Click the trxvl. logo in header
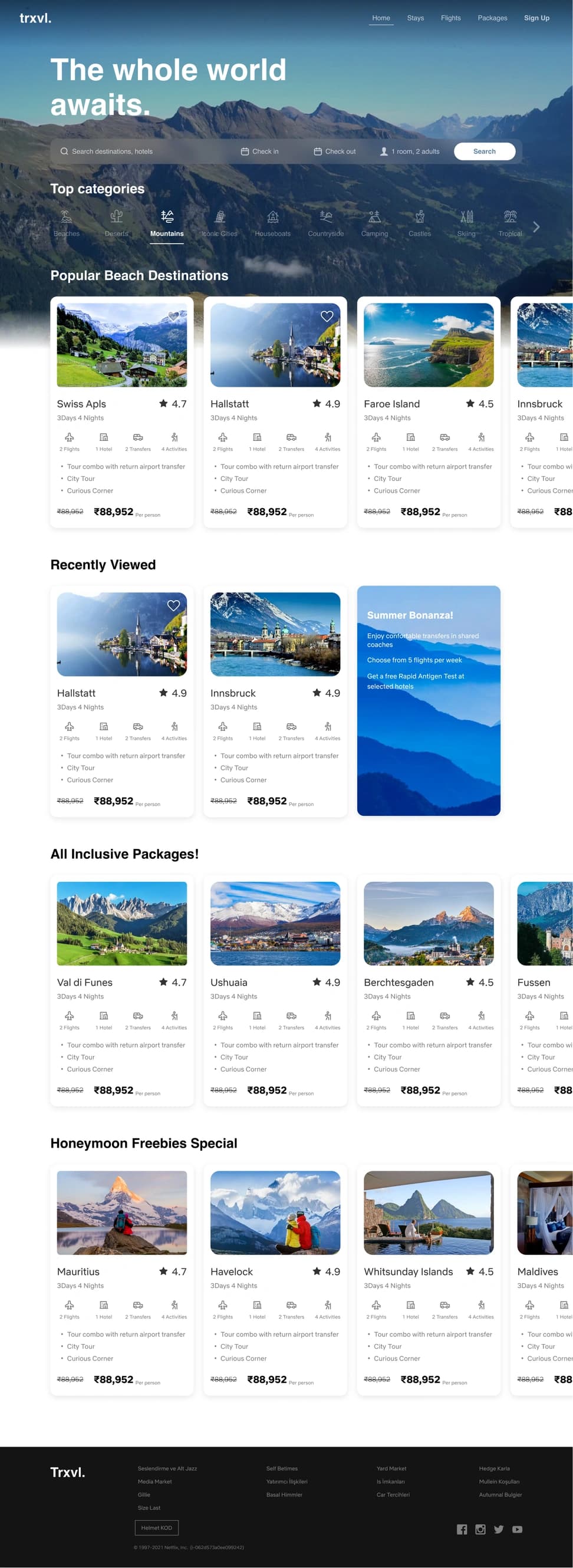This screenshot has width=573, height=1568. coord(35,18)
